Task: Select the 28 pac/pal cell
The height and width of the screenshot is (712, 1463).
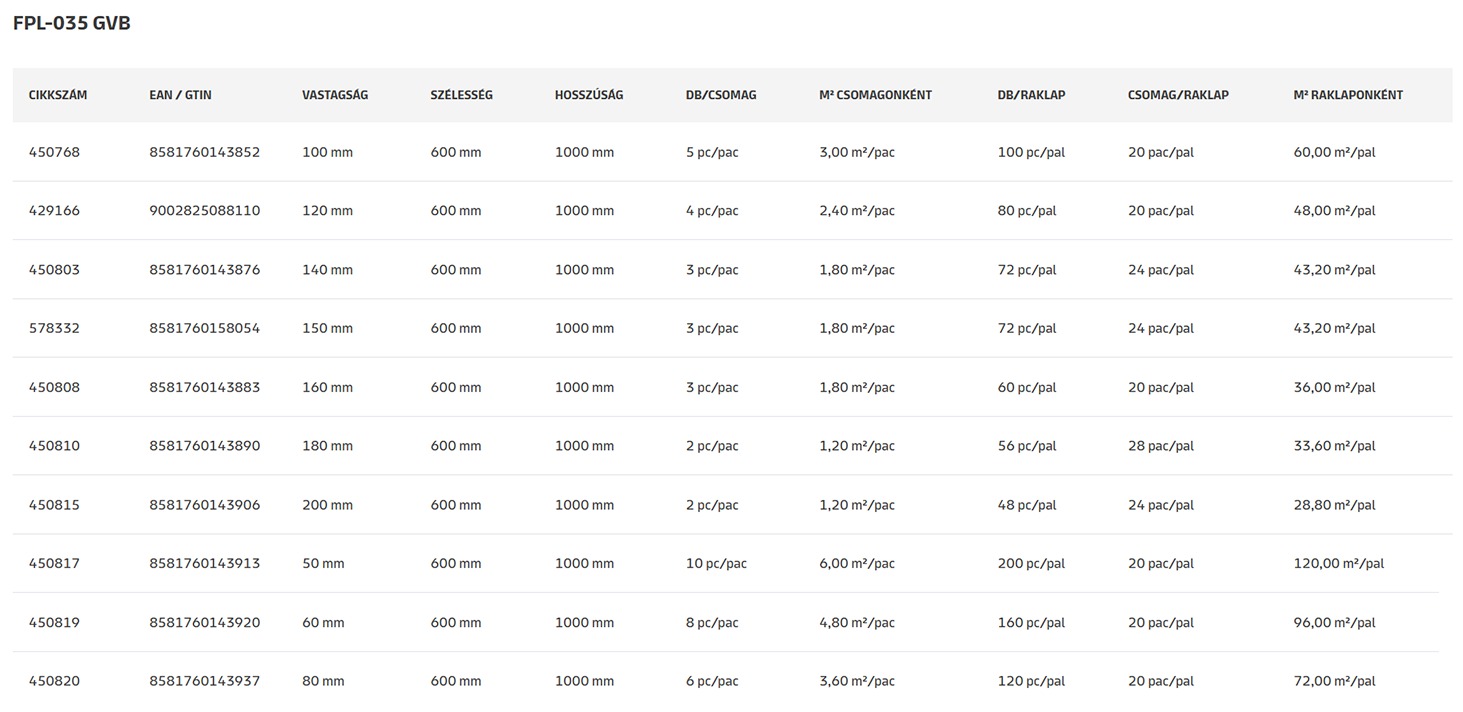Action: click(x=1161, y=446)
